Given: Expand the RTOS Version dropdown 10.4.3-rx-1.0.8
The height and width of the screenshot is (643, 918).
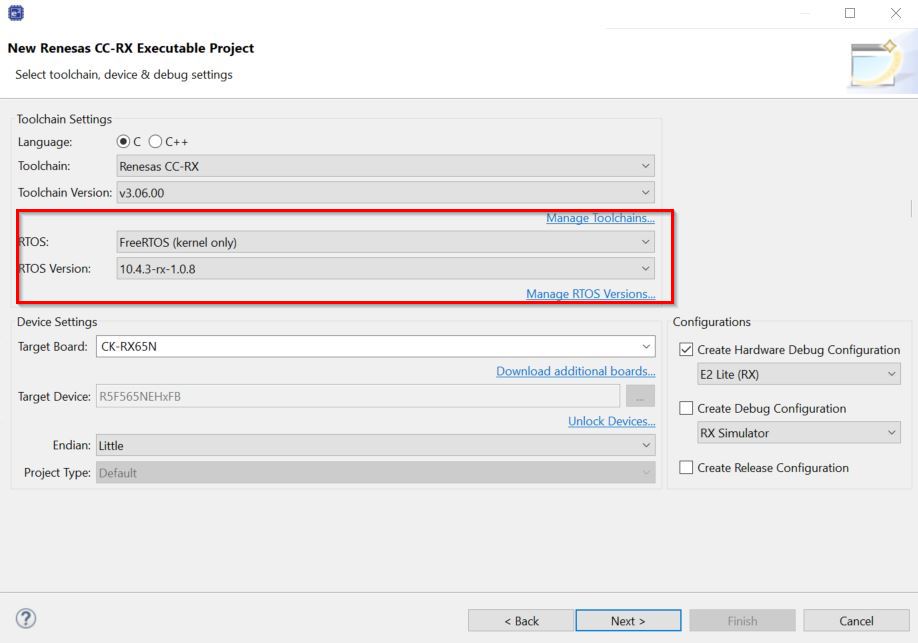Looking at the screenshot, I should 385,269.
